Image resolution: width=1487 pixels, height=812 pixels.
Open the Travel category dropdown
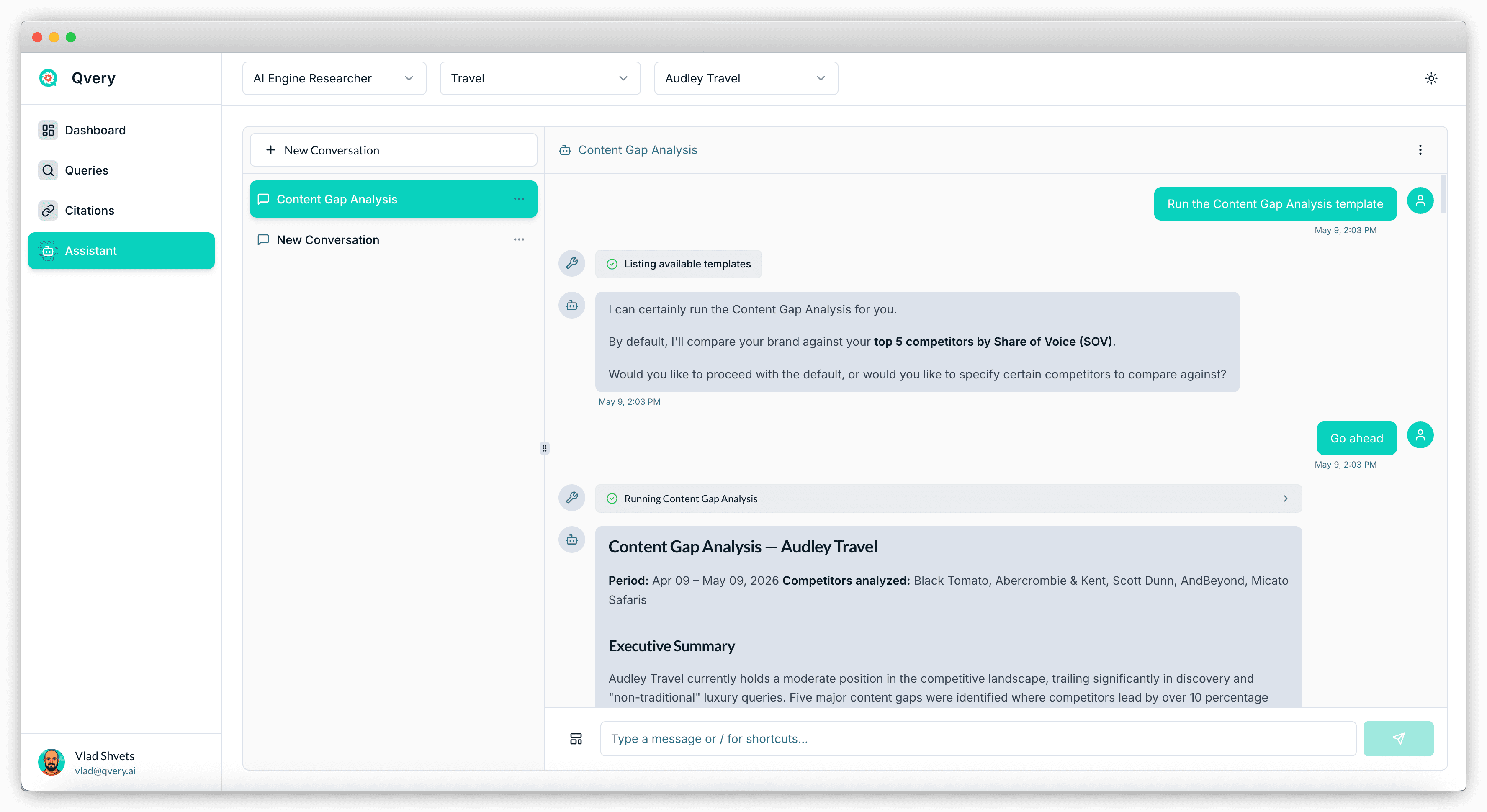coord(540,79)
